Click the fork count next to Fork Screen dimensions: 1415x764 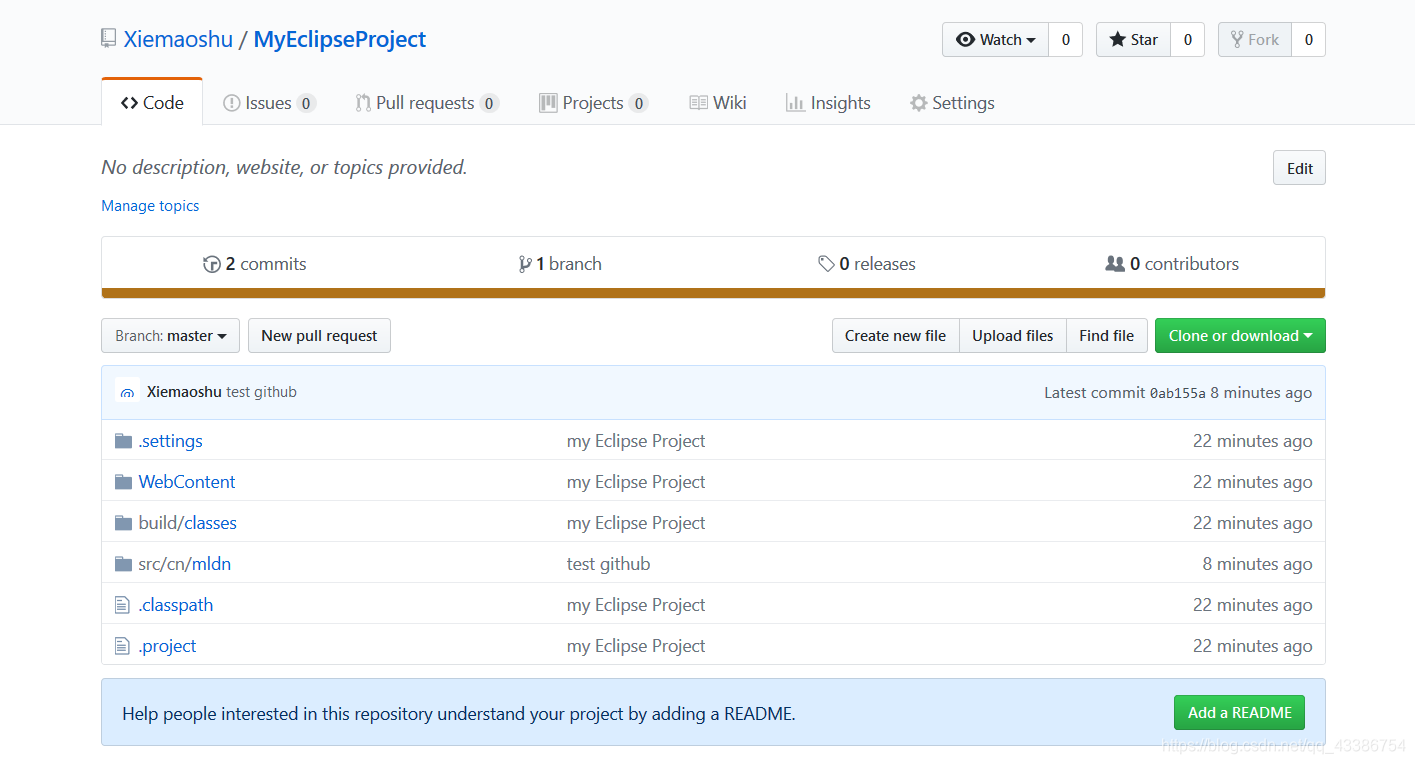1308,40
